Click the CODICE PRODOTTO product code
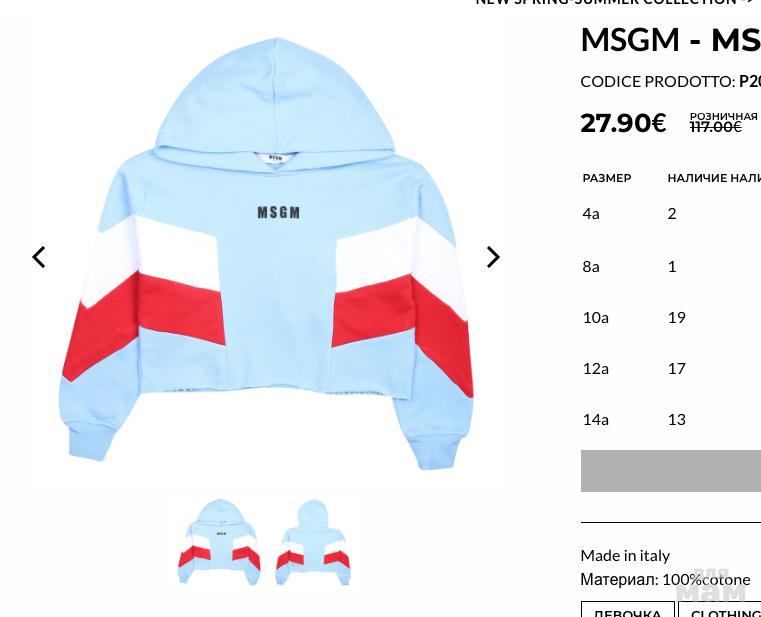Screen dimensions: 761x617 pos(671,82)
